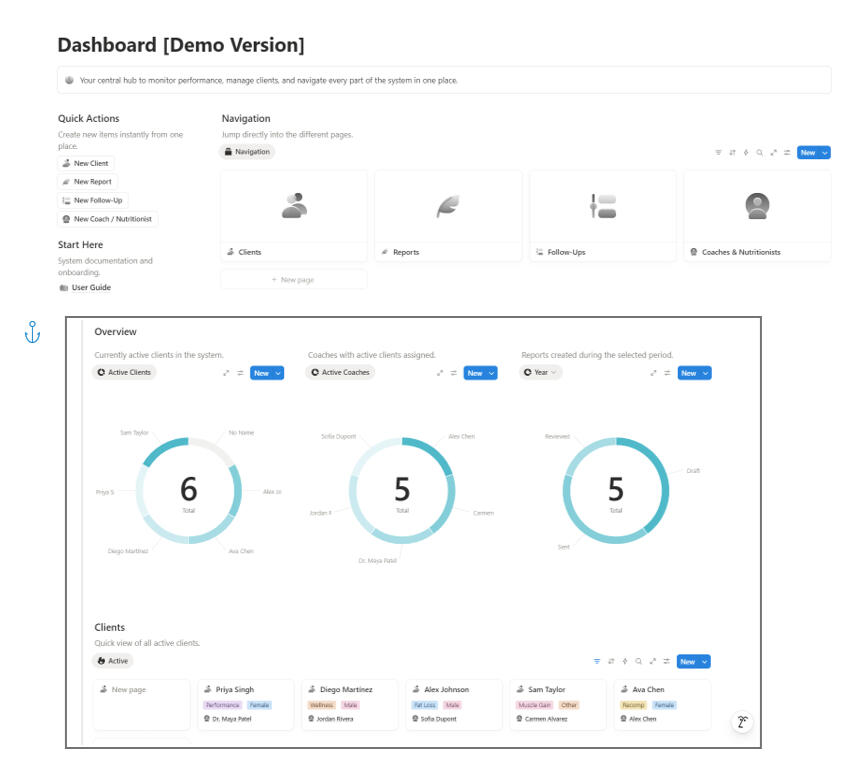This screenshot has height=783, width=863.
Task: Click the sort icon in Navigation toolbar
Action: [732, 153]
